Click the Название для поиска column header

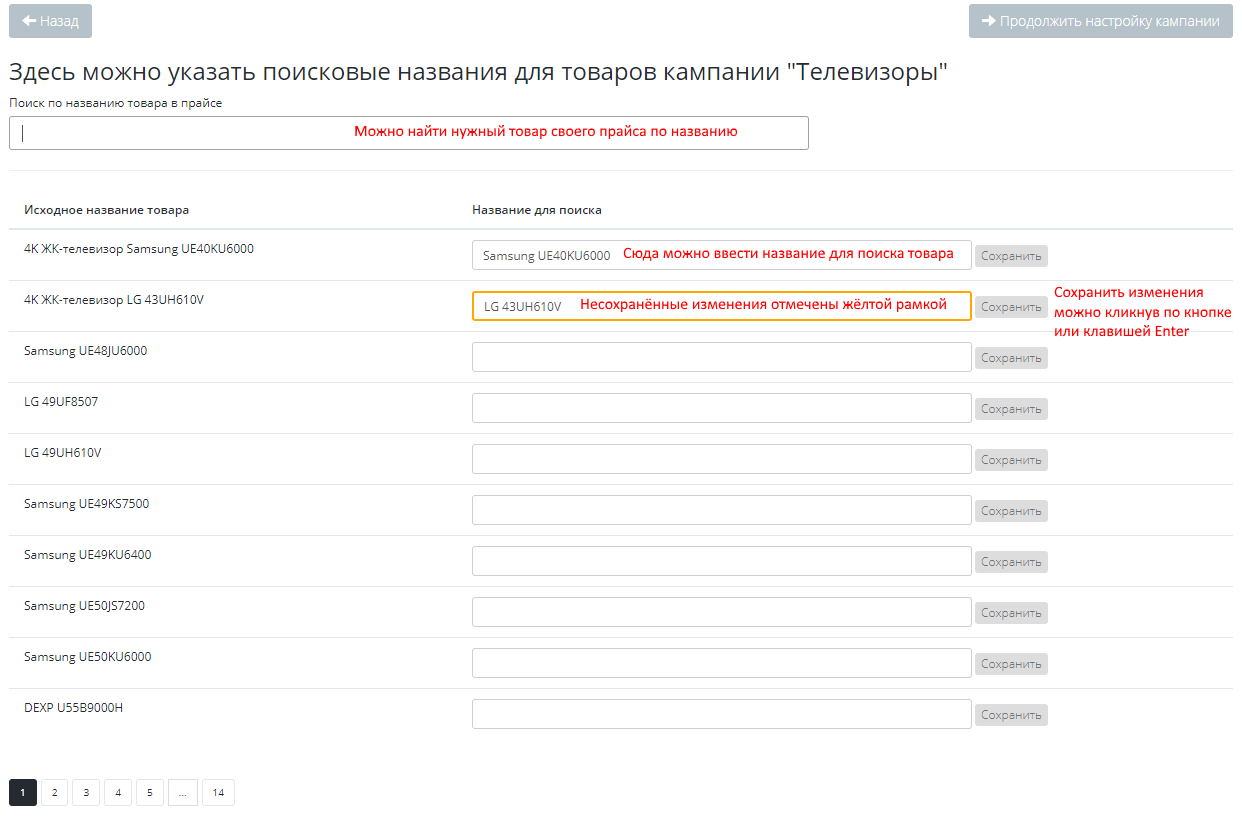point(537,210)
